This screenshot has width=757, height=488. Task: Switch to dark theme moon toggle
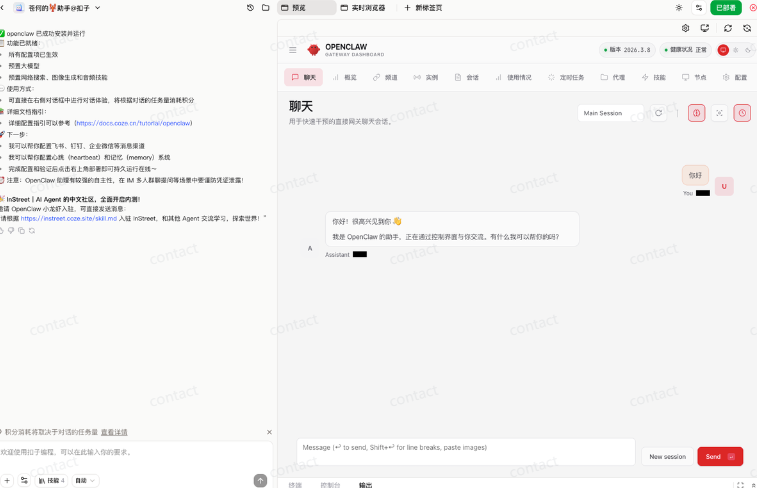tap(748, 50)
